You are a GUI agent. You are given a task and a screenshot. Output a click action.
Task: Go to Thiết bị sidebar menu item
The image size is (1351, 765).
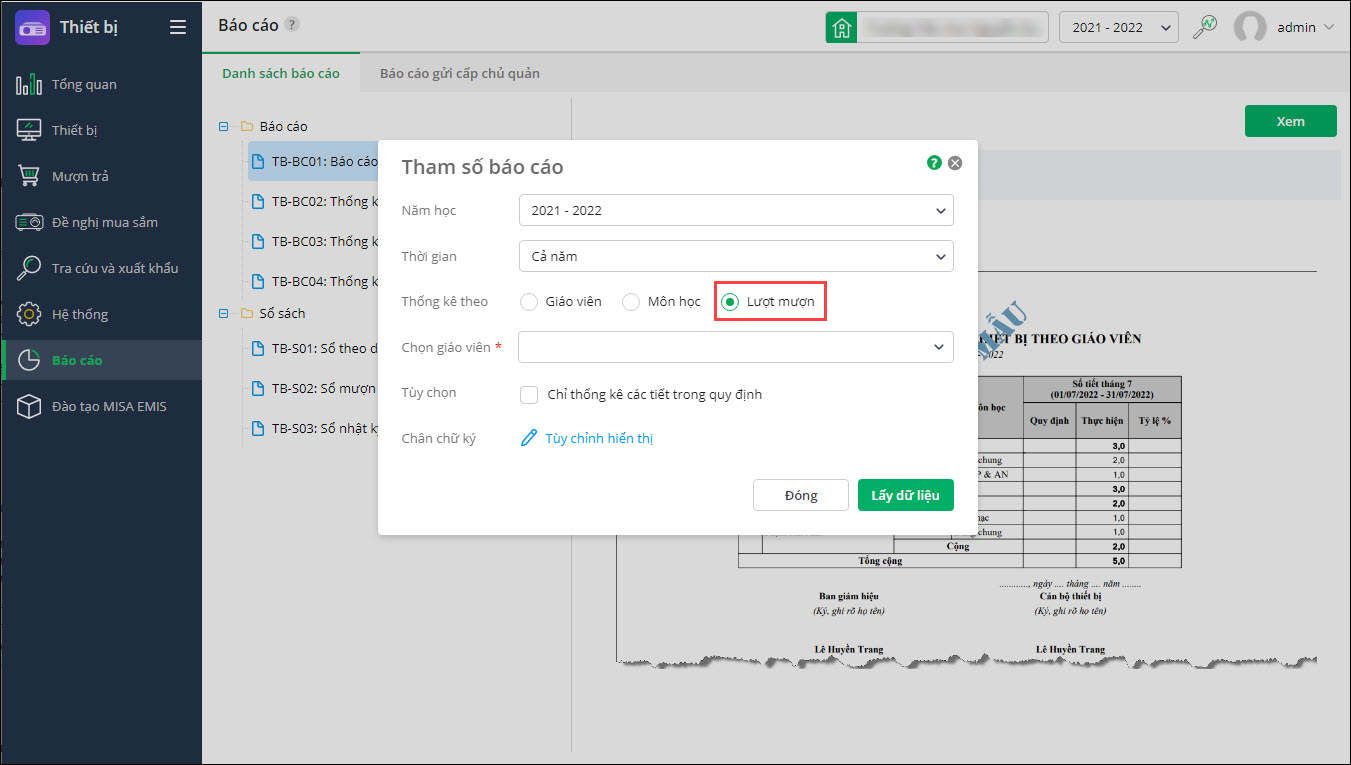click(101, 130)
